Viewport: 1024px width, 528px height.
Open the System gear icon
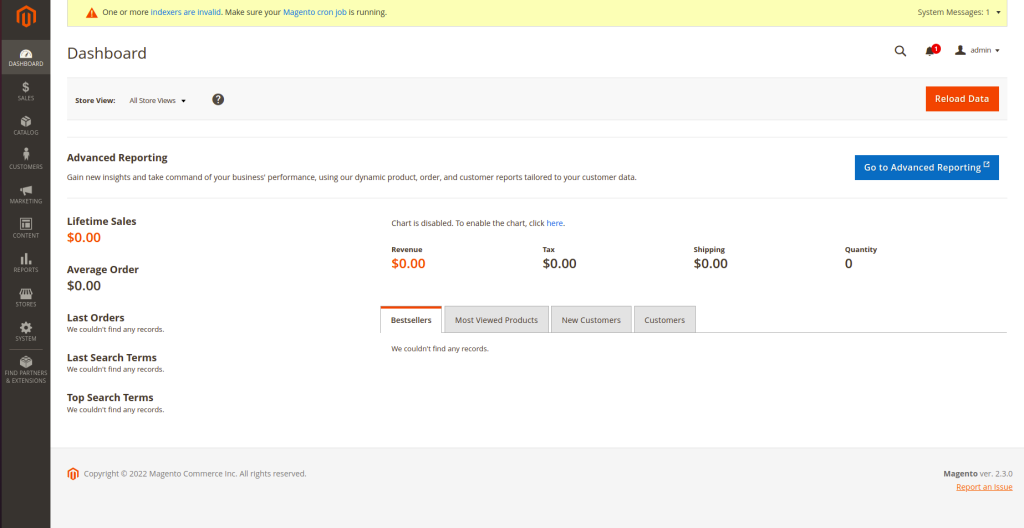pos(25,328)
